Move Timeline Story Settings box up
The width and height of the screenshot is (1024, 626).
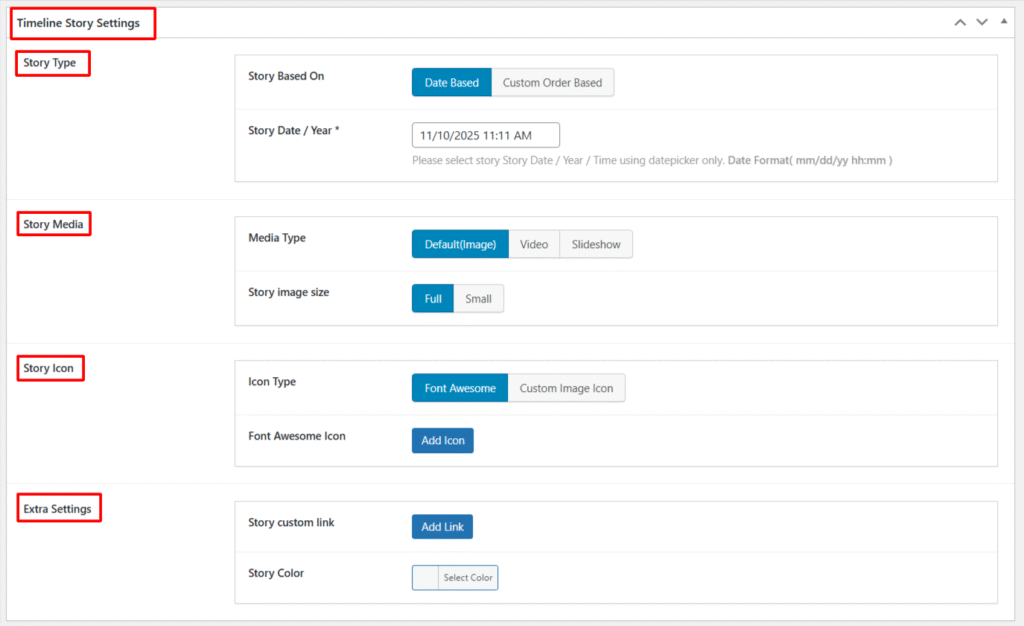click(x=959, y=21)
